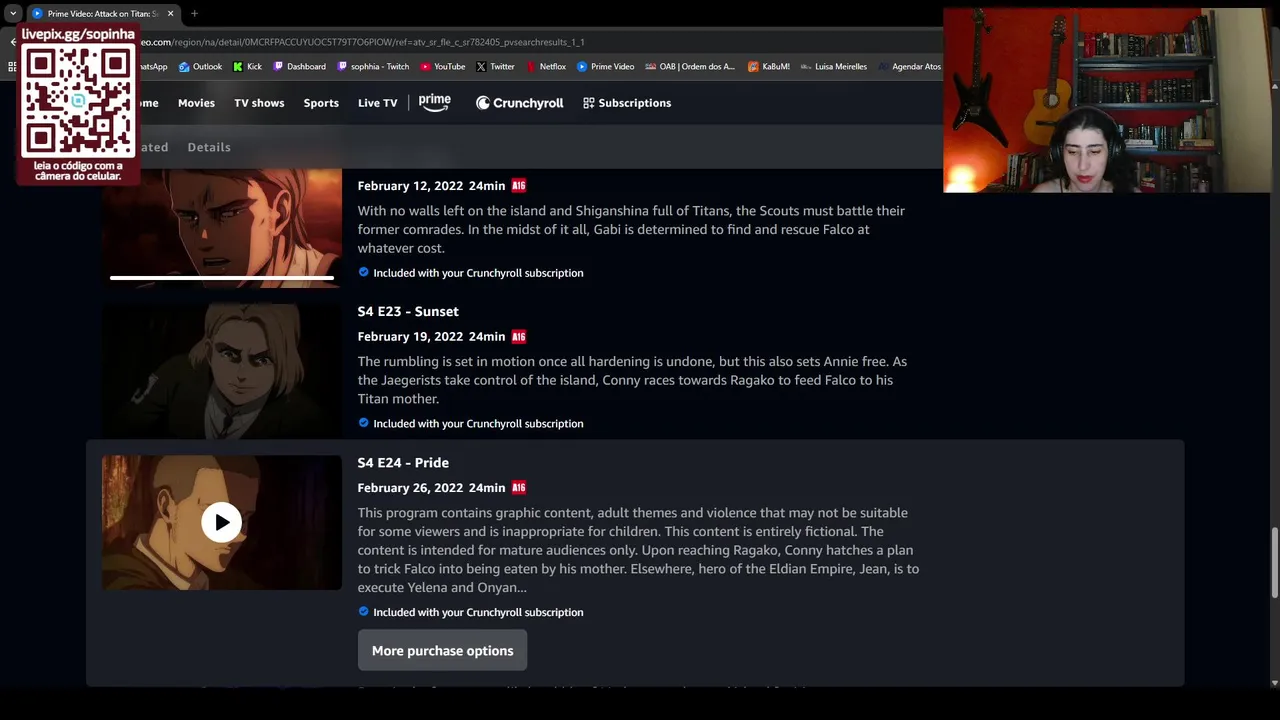Click the More purchase options button
The width and height of the screenshot is (1280, 720).
(442, 651)
